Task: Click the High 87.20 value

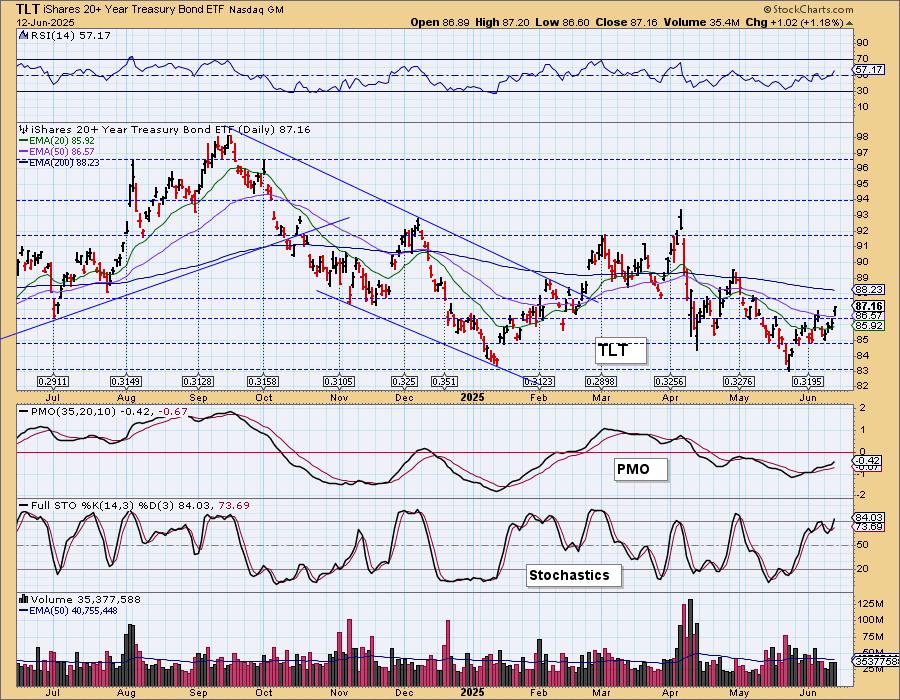Action: click(x=503, y=22)
